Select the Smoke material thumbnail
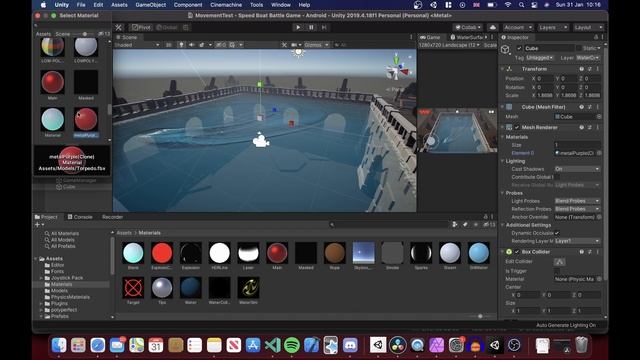Image resolution: width=640 pixels, height=360 pixels. tap(392, 253)
